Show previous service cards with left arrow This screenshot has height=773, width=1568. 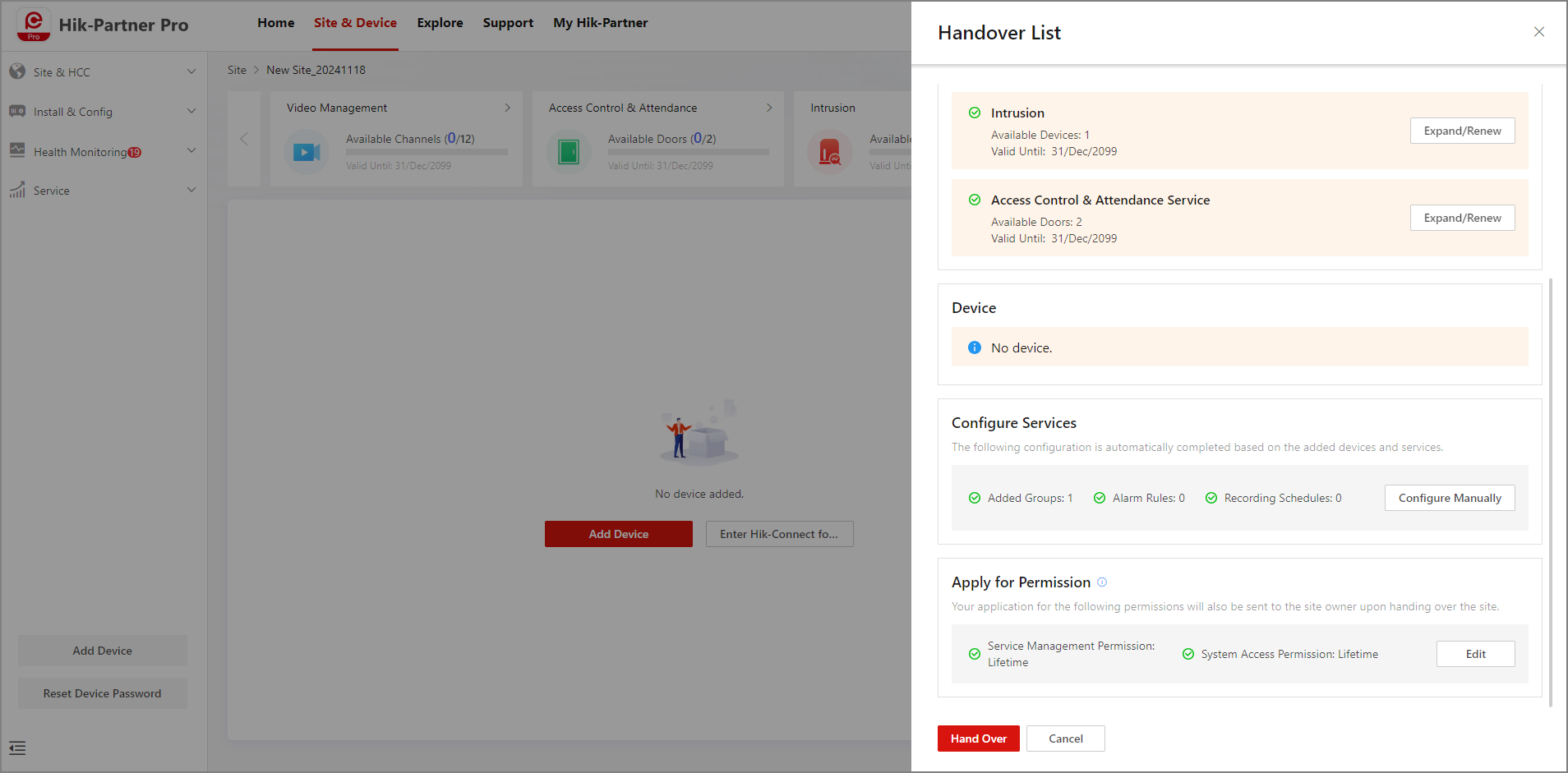coord(244,139)
